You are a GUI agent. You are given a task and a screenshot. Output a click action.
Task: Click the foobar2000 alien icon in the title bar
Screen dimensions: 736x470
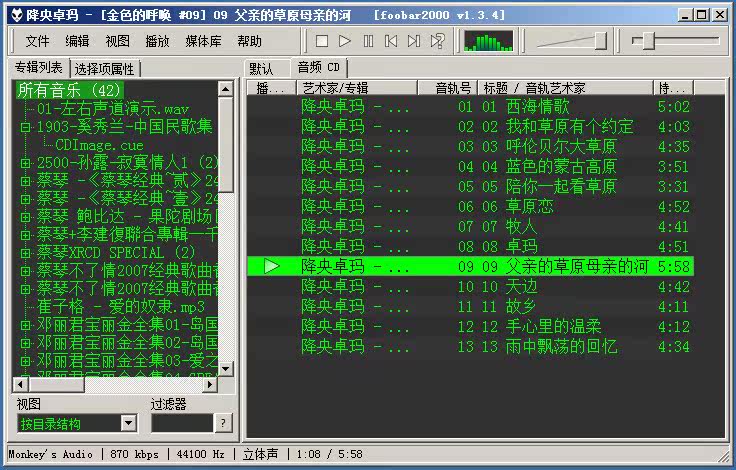tap(17, 15)
